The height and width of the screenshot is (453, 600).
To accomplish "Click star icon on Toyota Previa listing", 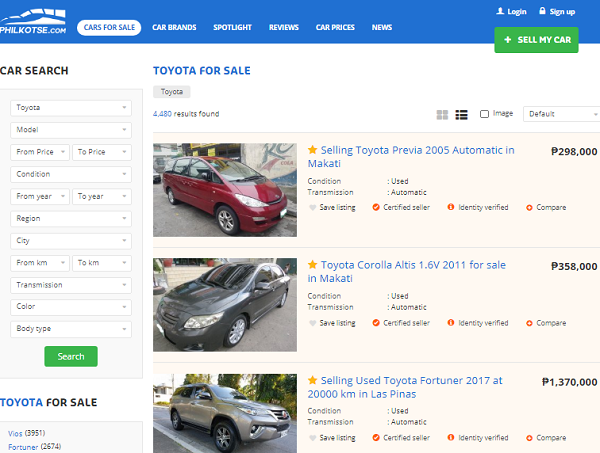I will [313, 150].
